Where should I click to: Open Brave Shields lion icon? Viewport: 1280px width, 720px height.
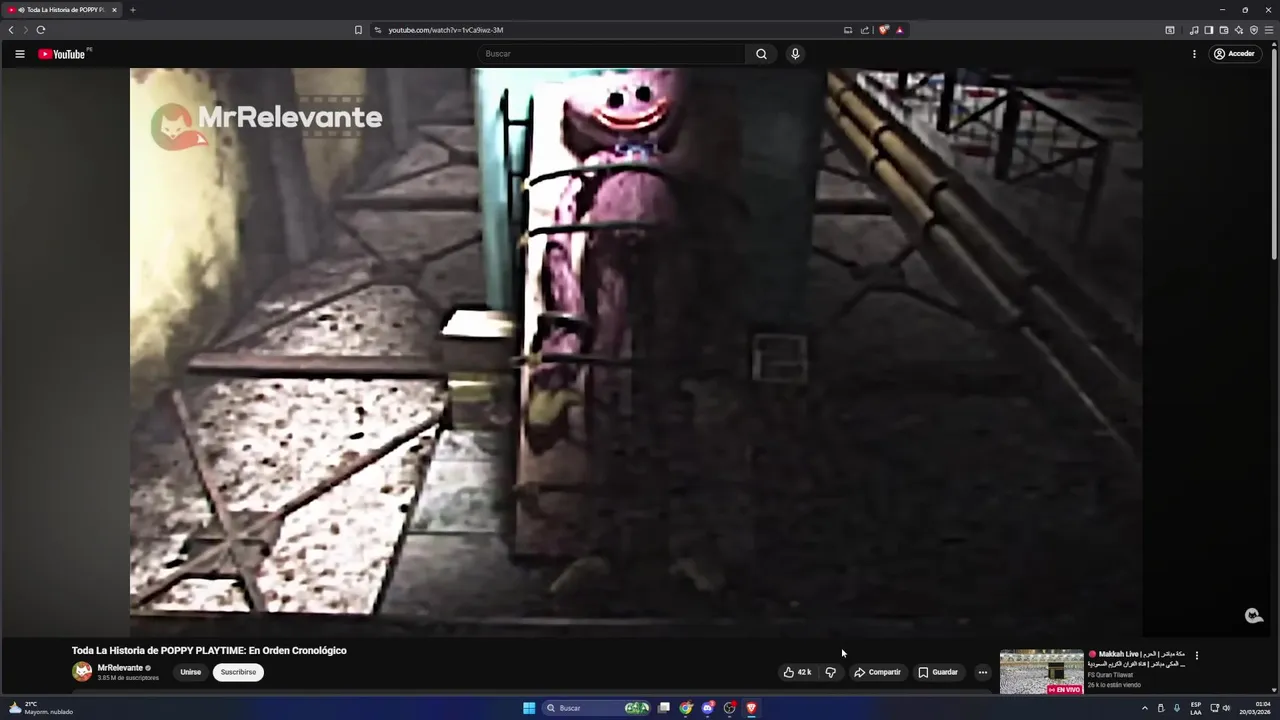click(x=884, y=30)
